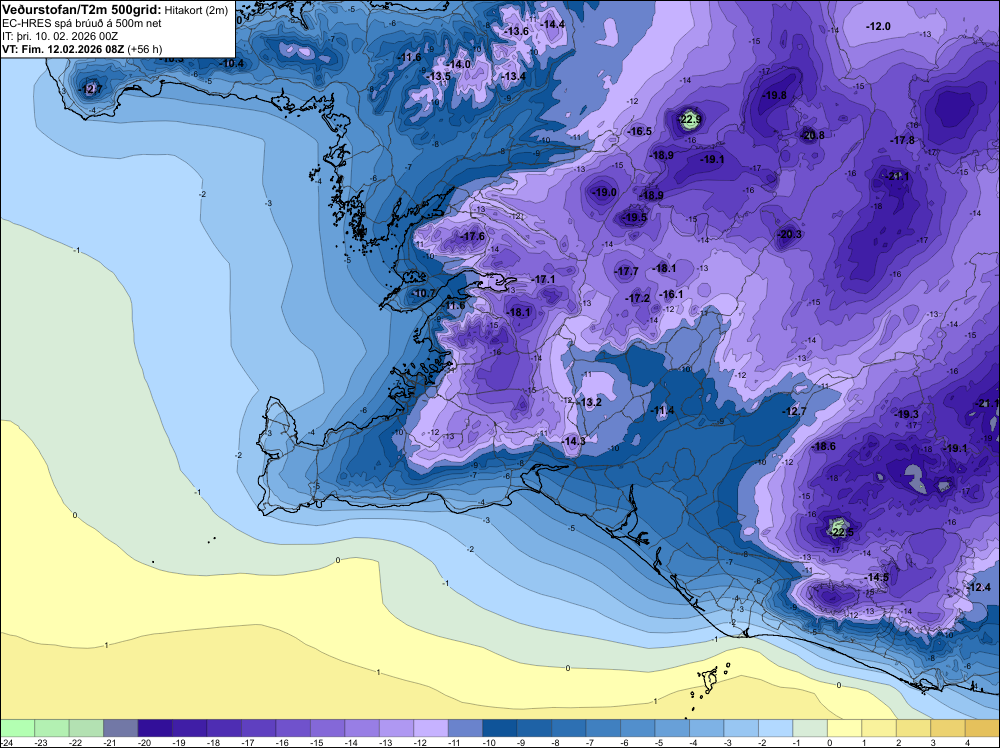1000x748 pixels.
Task: Click the valid time 'VT: Fim. 12.02.2026 08Z'
Action: coord(64,49)
